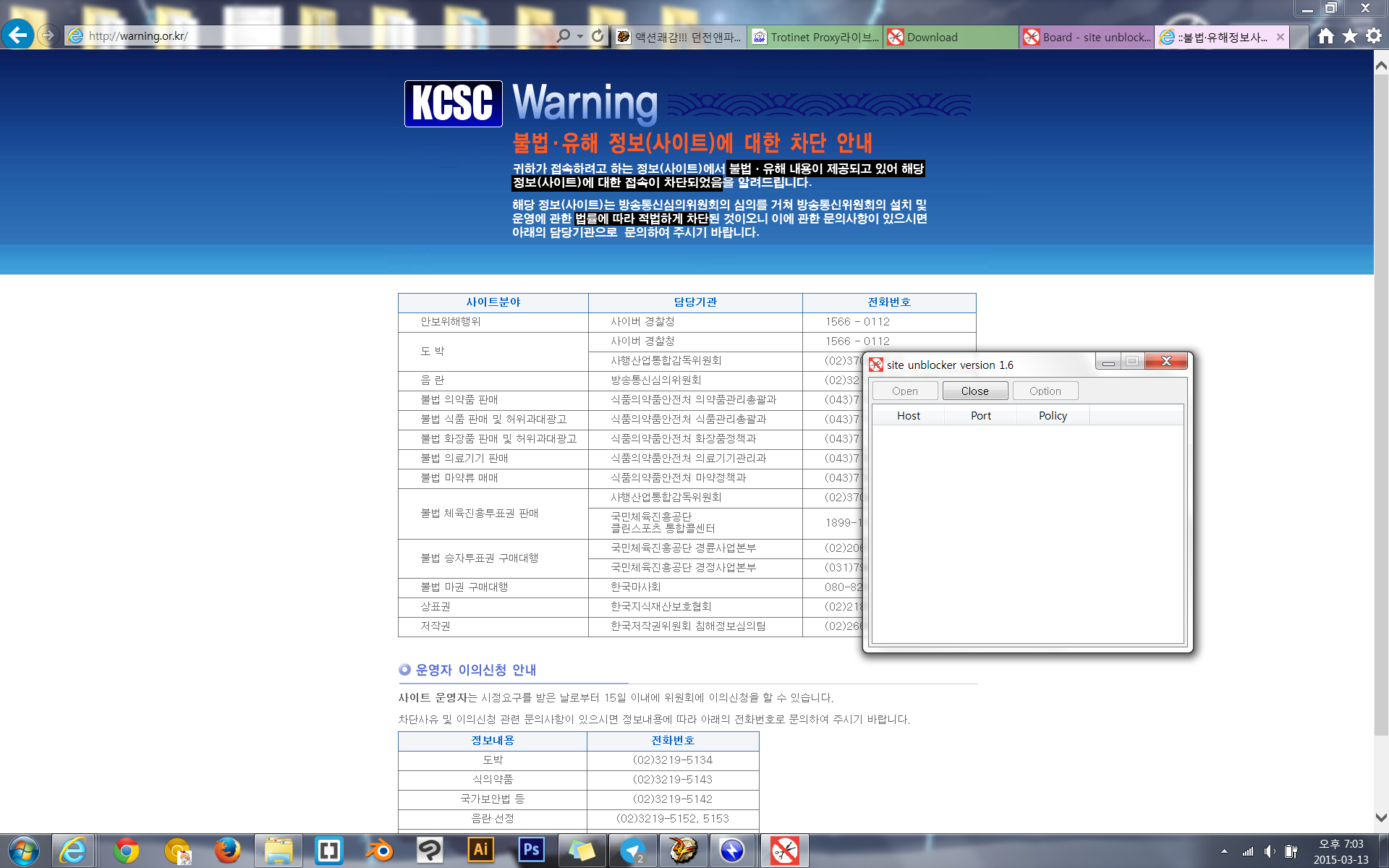Go to the browser home page
The height and width of the screenshot is (868, 1389).
[x=1326, y=36]
